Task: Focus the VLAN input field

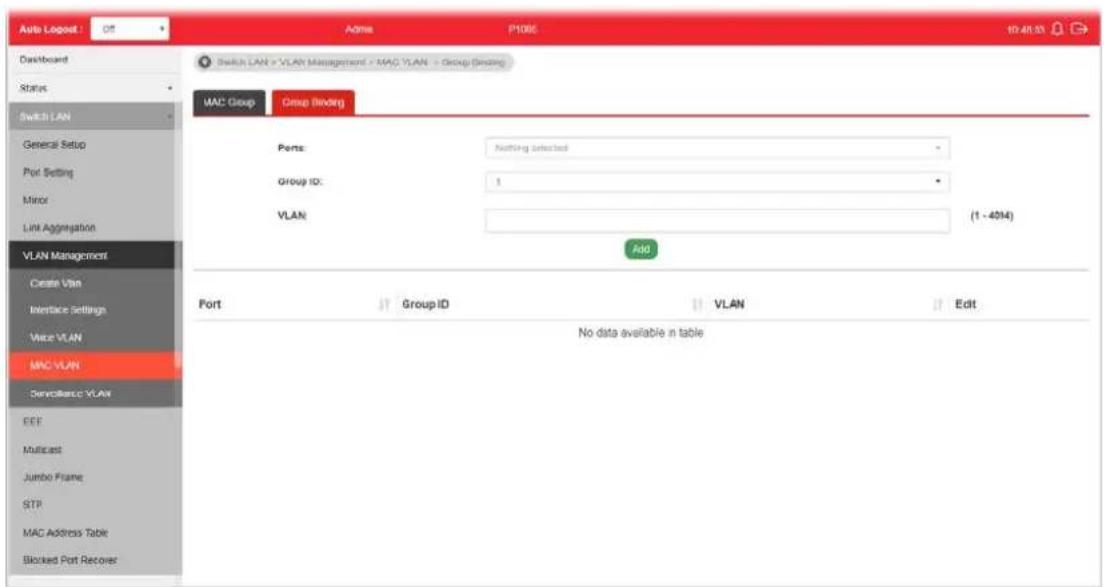Action: 717,220
